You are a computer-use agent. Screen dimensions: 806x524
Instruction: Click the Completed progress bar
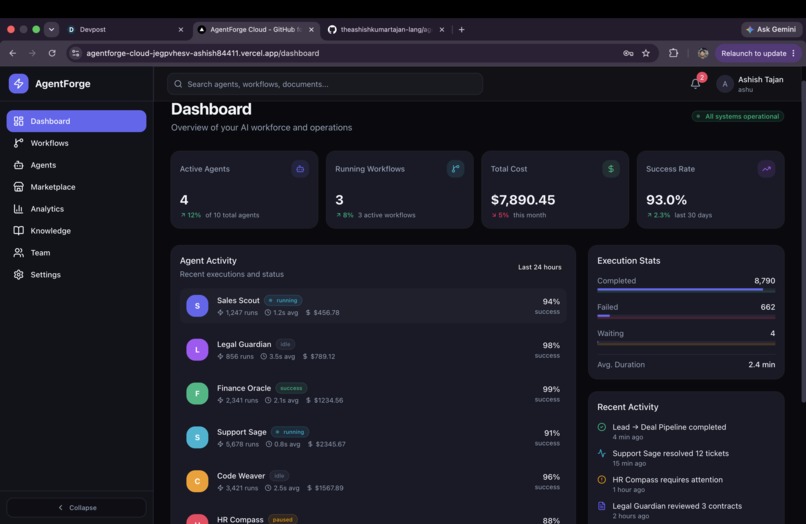click(x=686, y=290)
